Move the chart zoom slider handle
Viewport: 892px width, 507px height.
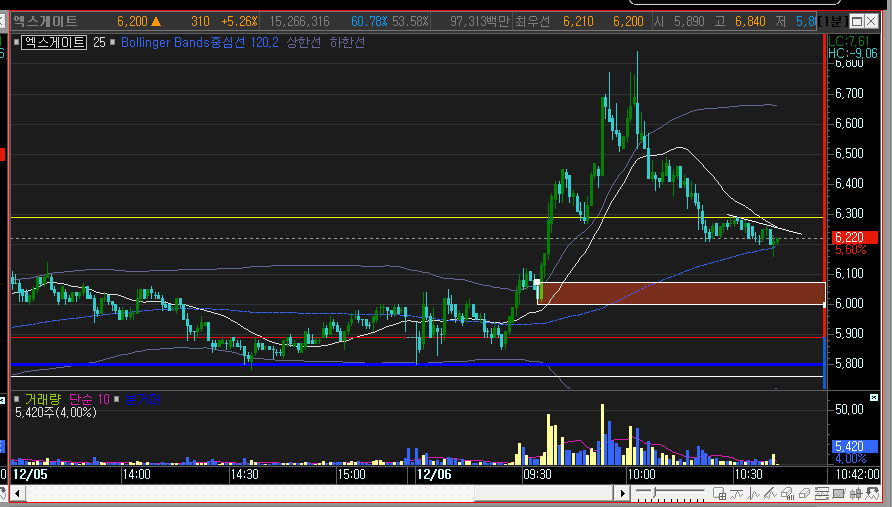tap(654, 492)
